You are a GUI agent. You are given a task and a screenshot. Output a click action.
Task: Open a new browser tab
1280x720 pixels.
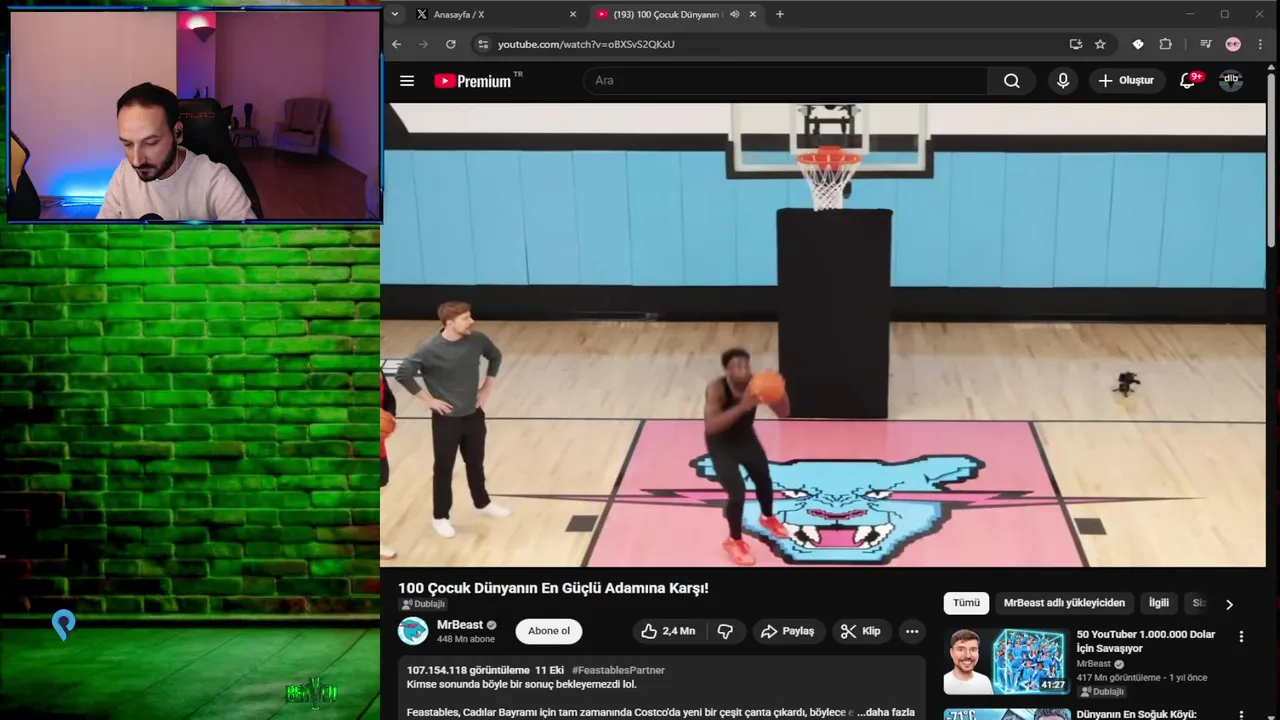point(780,14)
